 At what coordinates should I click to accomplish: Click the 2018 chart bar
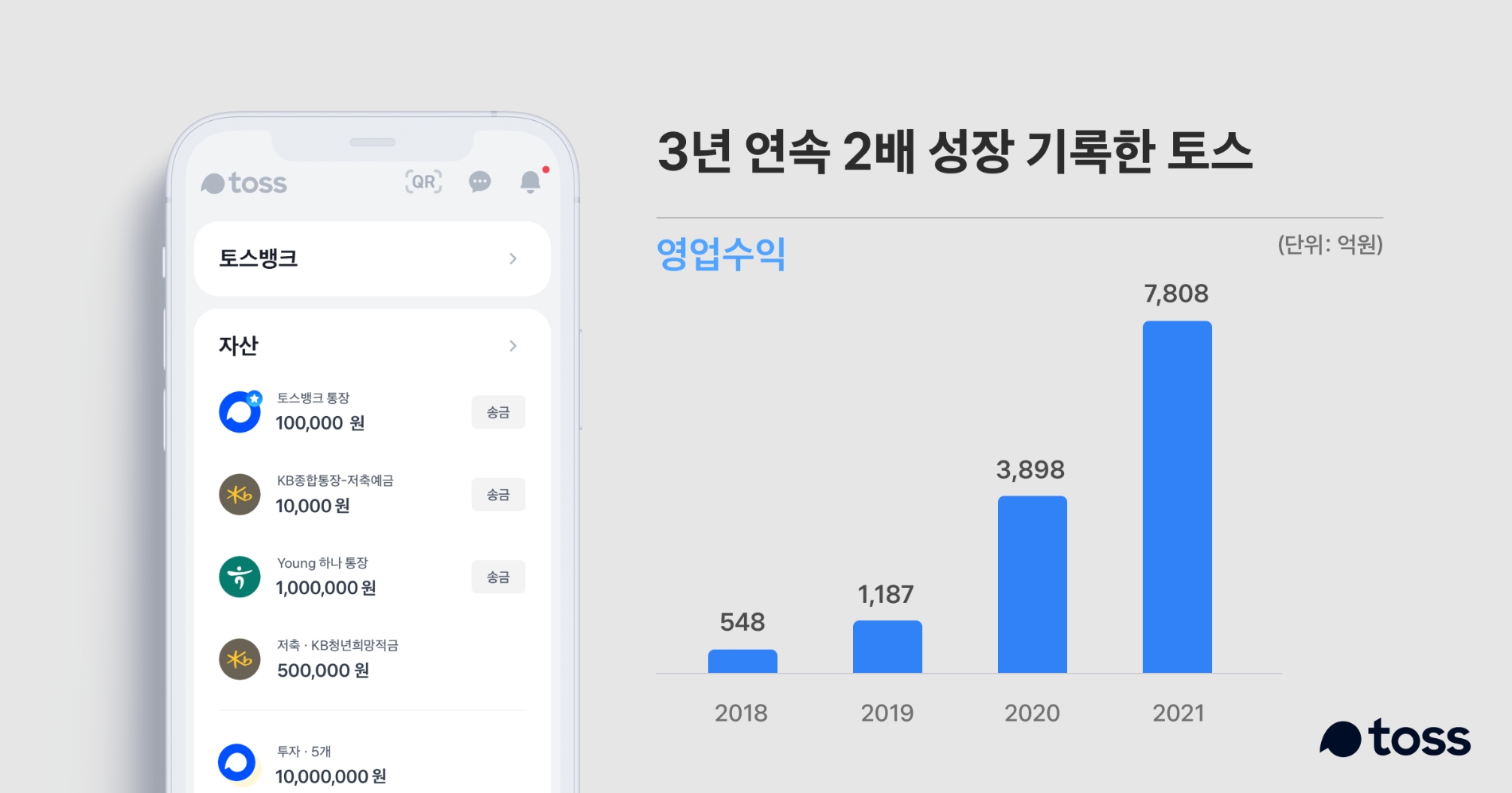[x=741, y=662]
